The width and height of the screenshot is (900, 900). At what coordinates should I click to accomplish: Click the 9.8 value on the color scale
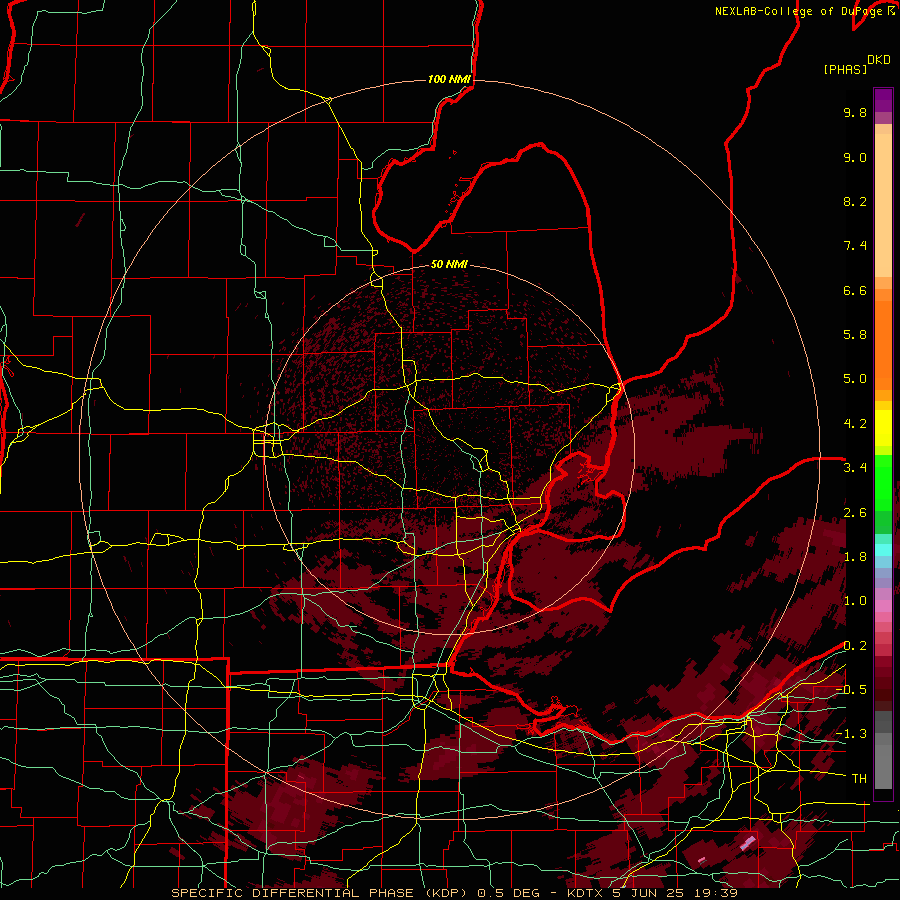[x=855, y=112]
